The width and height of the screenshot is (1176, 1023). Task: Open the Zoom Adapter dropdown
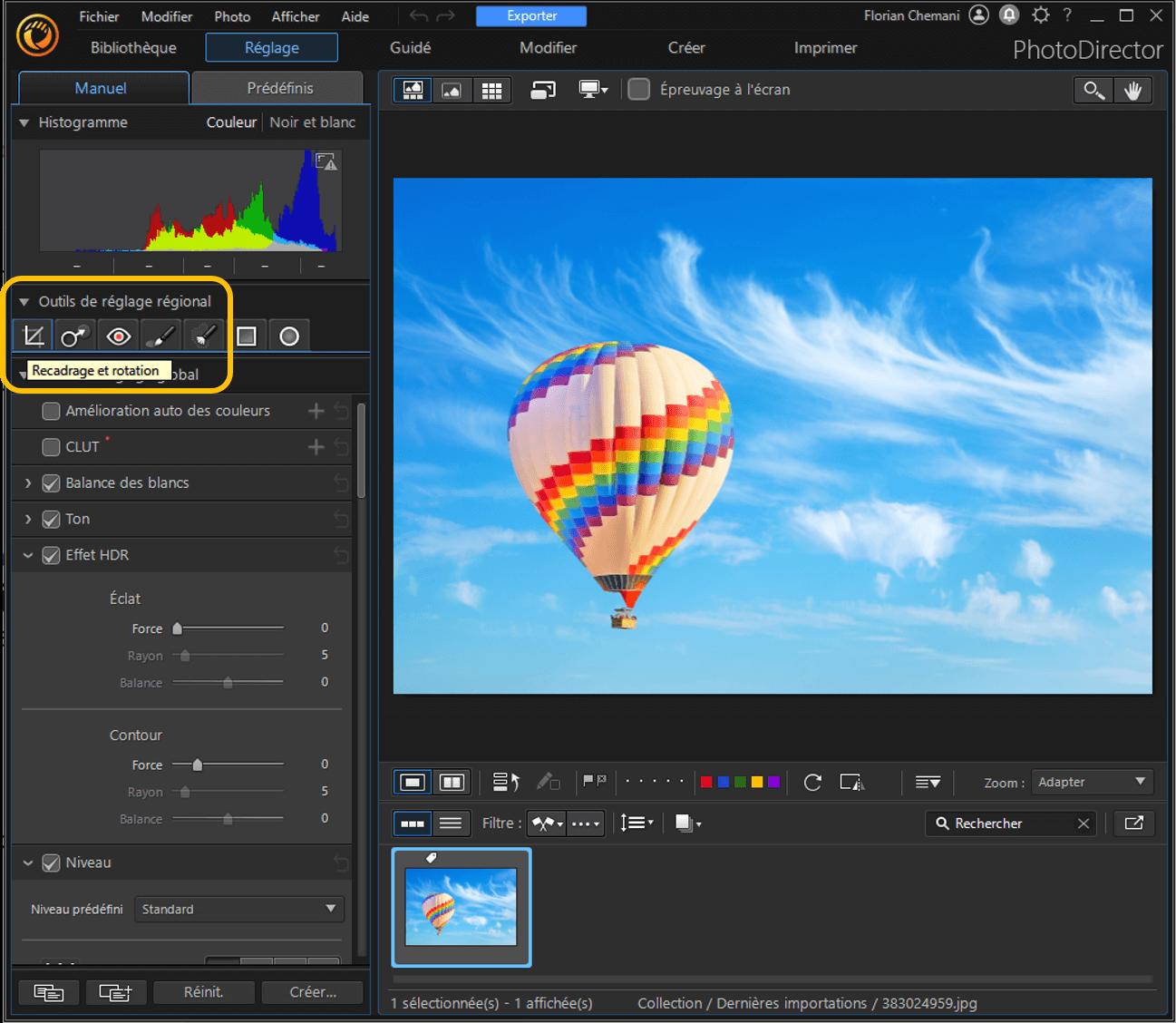point(1092,782)
